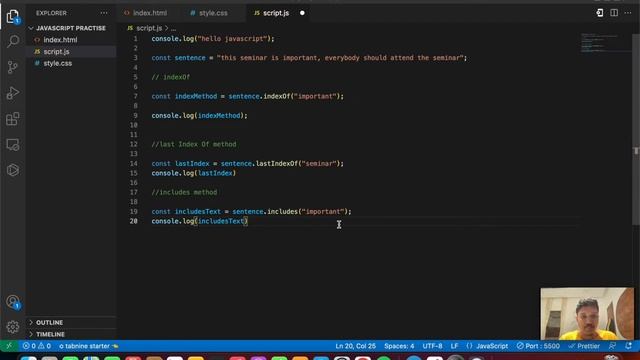Click Ln 20, Col 25 in status bar
640x360 pixels.
click(x=356, y=346)
